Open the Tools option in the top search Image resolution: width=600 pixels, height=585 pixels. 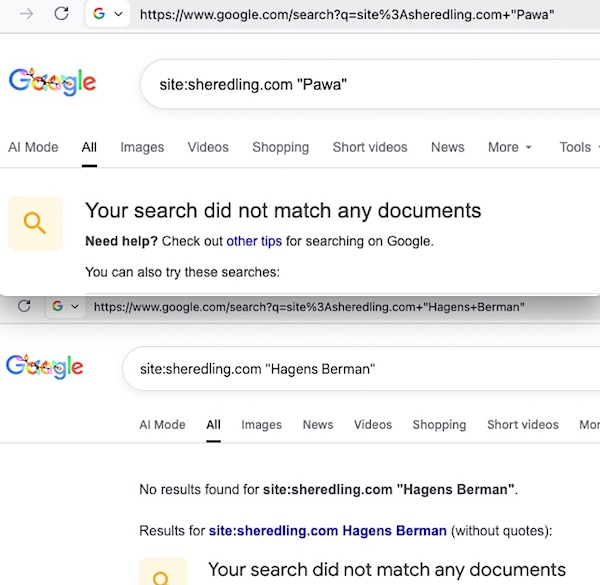[576, 147]
